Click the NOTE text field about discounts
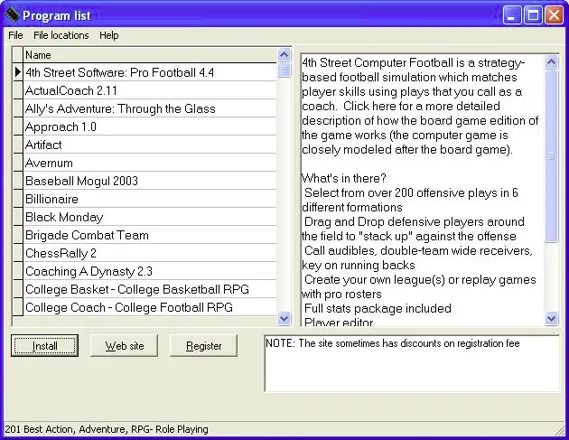Image resolution: width=569 pixels, height=440 pixels. (x=412, y=363)
